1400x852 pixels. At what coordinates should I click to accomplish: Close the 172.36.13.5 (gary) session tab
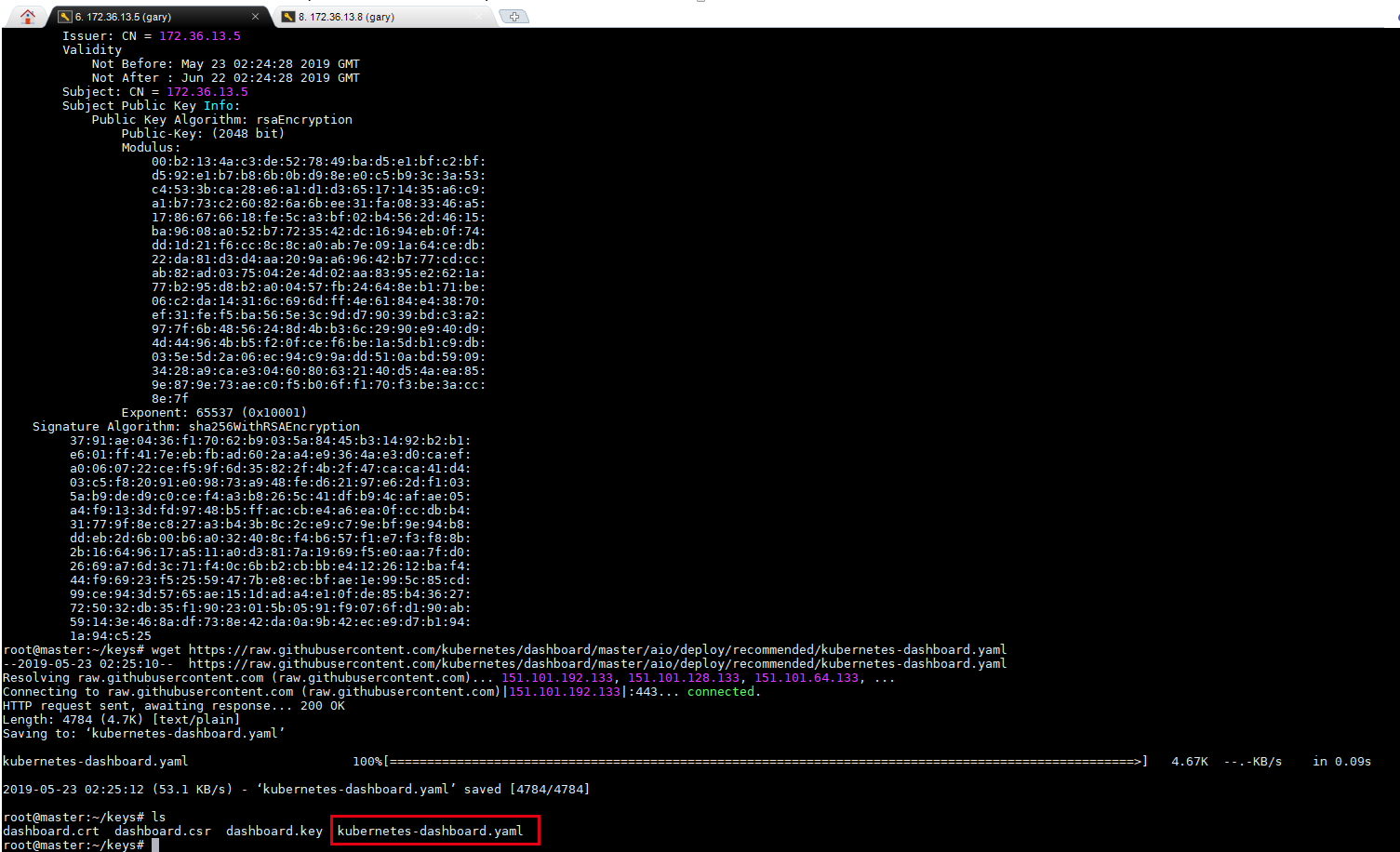tap(256, 17)
